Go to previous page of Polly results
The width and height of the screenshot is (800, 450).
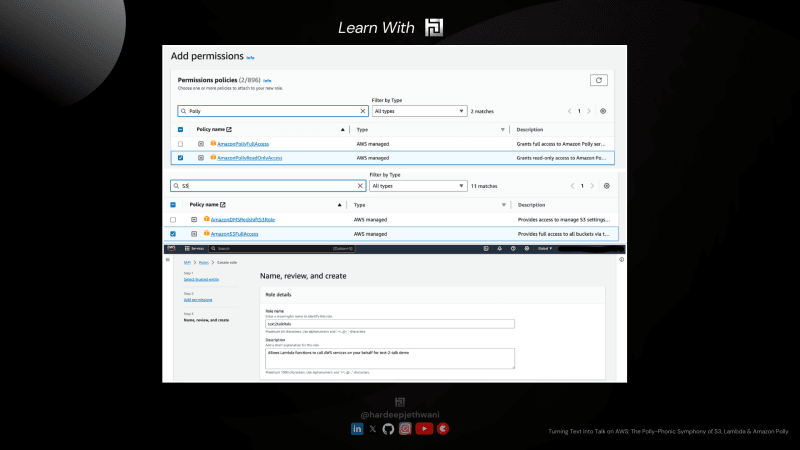(x=569, y=111)
